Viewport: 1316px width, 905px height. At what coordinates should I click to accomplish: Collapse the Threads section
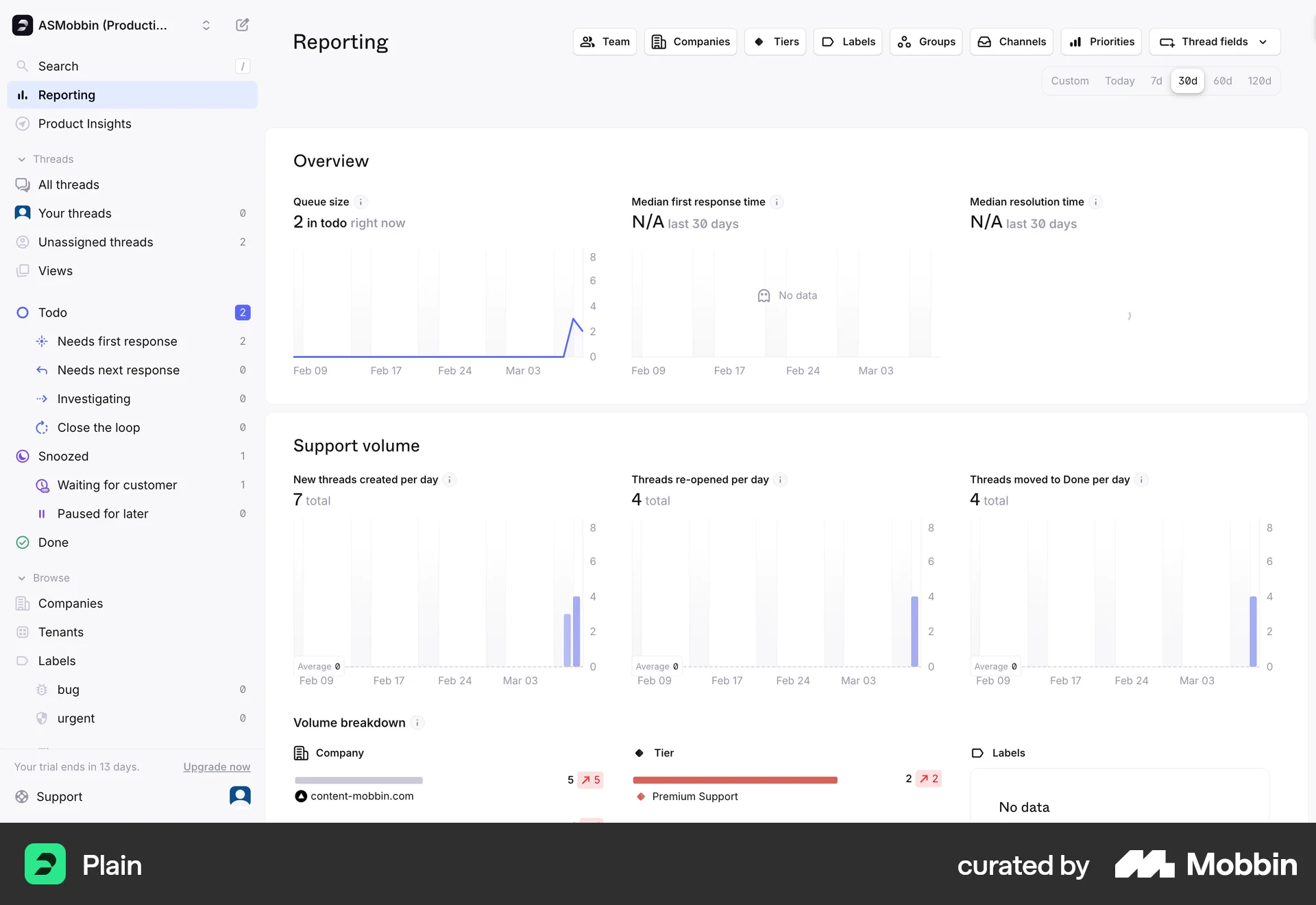pos(23,158)
